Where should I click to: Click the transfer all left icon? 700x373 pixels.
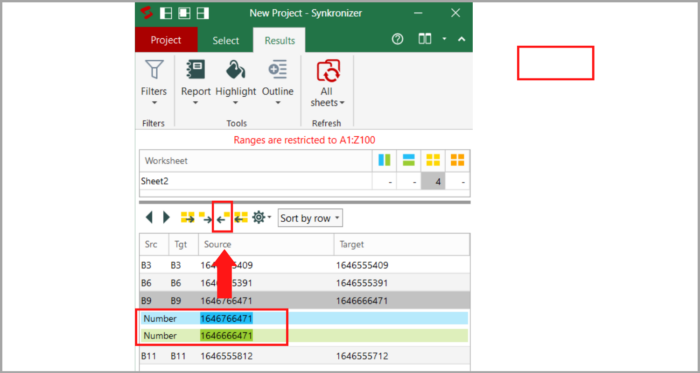coord(241,218)
